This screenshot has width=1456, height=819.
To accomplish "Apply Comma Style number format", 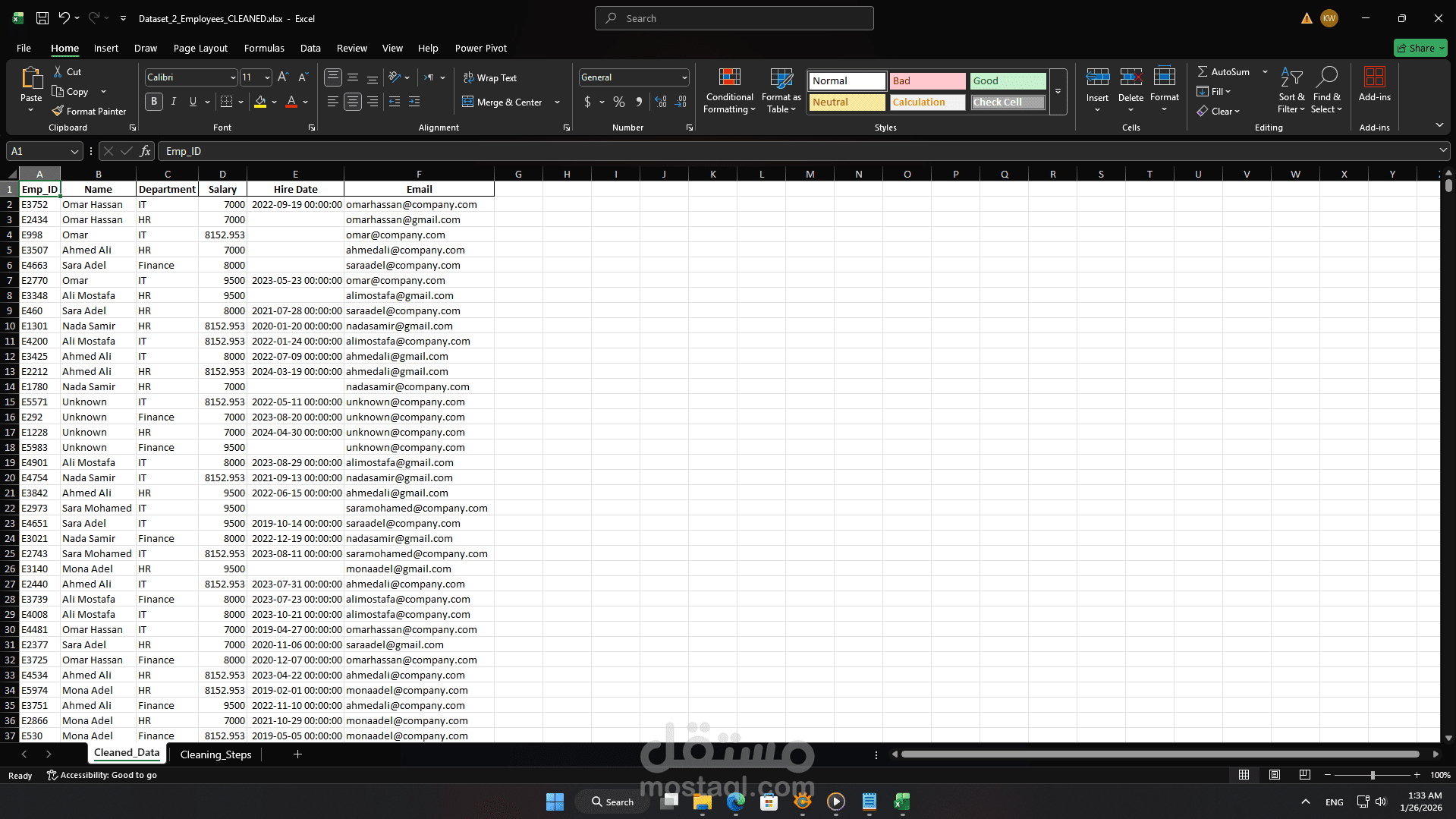I will point(639,101).
